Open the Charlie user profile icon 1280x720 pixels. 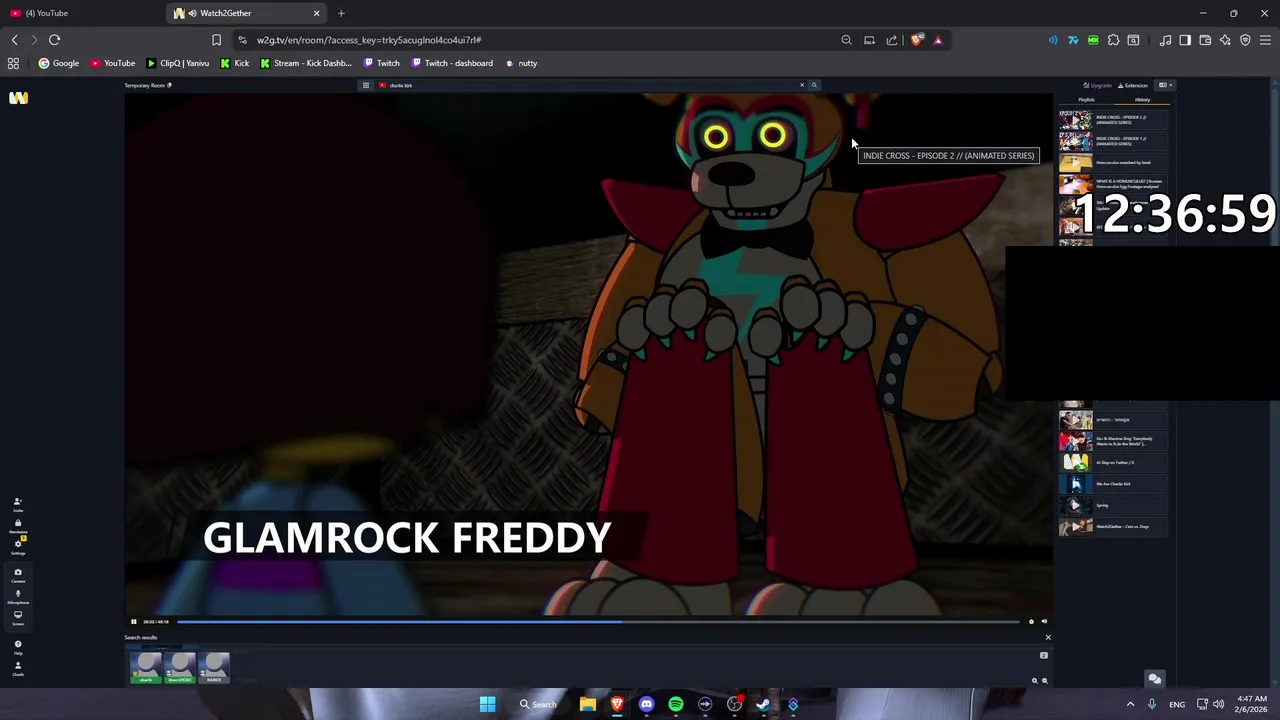pos(17,668)
